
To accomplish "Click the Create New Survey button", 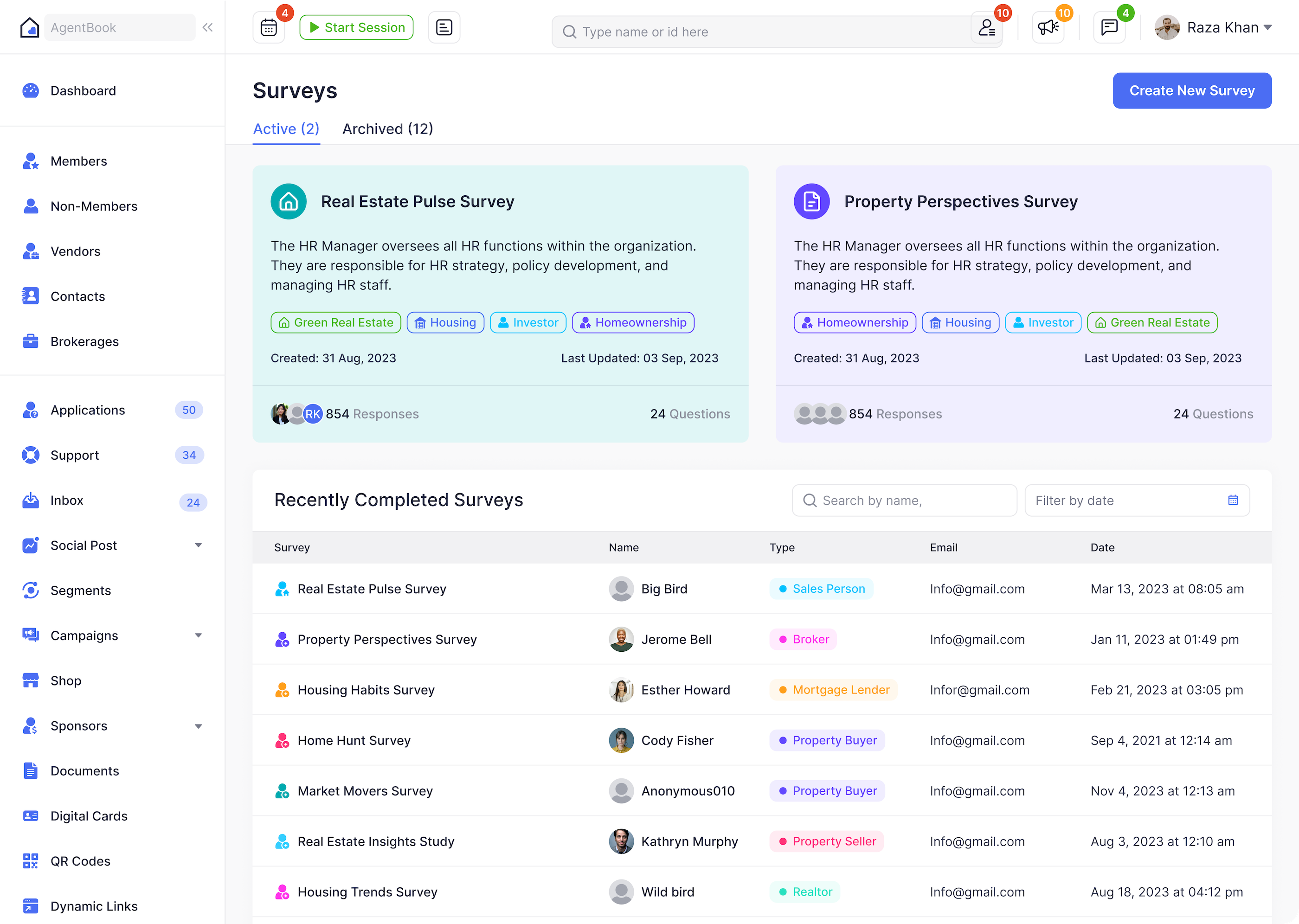I will click(x=1191, y=90).
